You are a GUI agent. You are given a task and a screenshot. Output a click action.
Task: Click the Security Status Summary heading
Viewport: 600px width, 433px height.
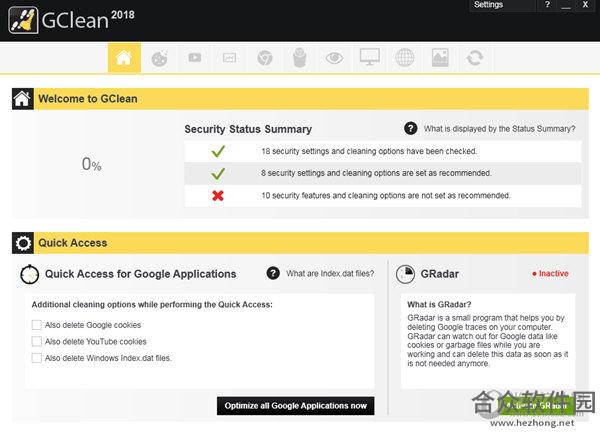tap(248, 129)
